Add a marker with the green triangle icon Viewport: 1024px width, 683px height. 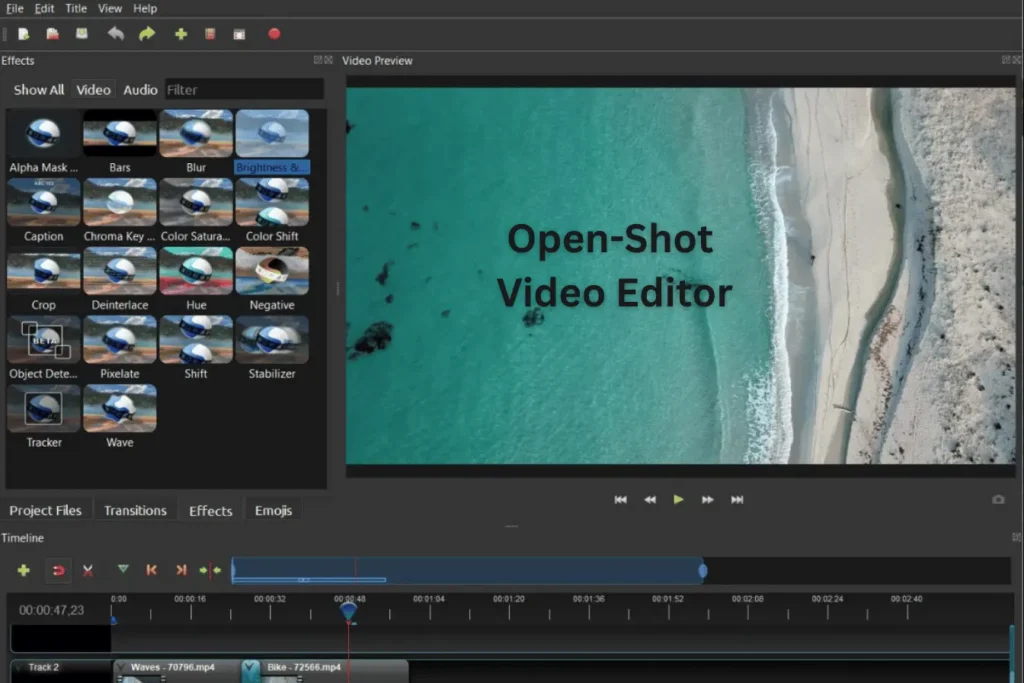tap(123, 569)
